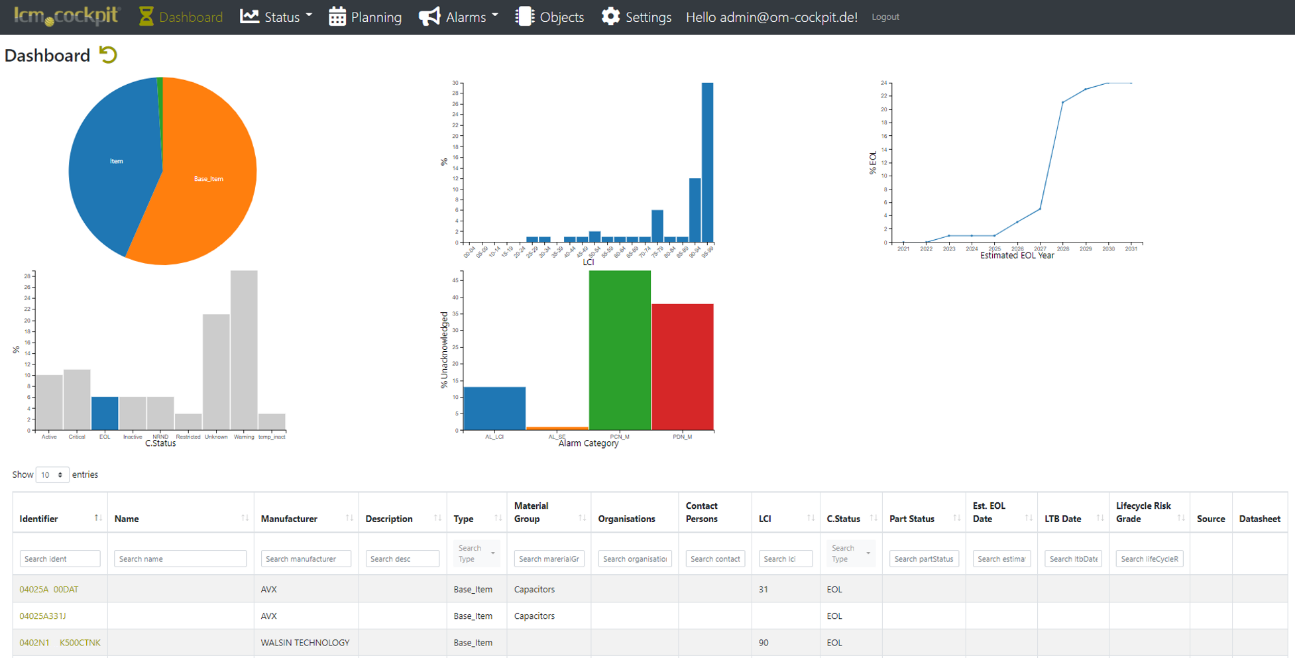Select the orange Base_Item pie slice
Screen dimensions: 1295x658
click(210, 180)
